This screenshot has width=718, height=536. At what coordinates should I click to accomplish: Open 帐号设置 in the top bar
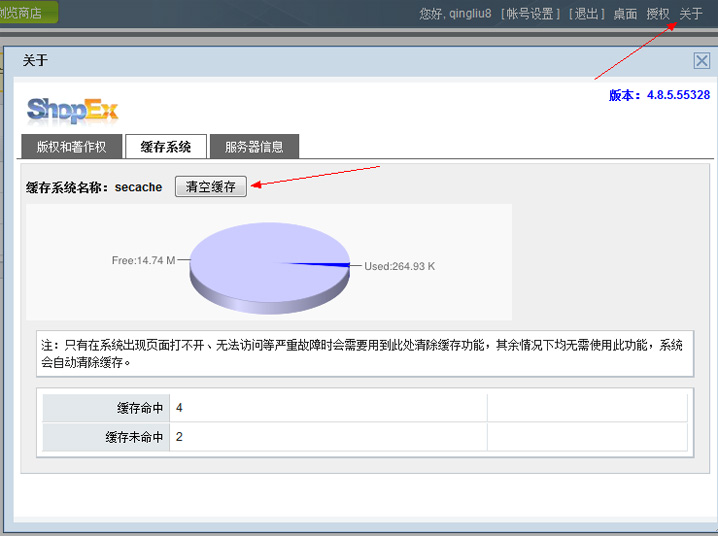point(529,14)
